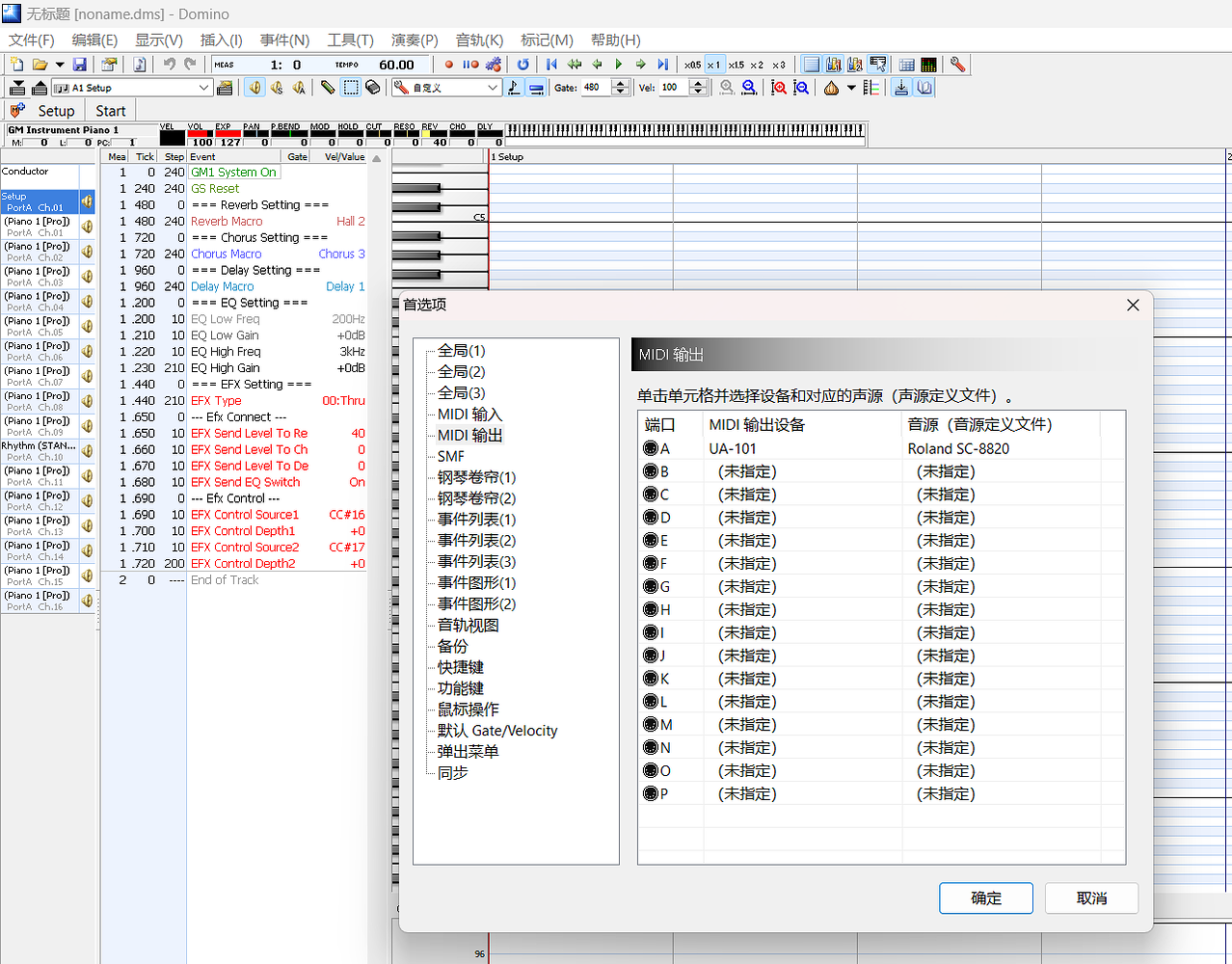The height and width of the screenshot is (964, 1232).
Task: Click 确定 to confirm preferences
Action: (x=985, y=897)
